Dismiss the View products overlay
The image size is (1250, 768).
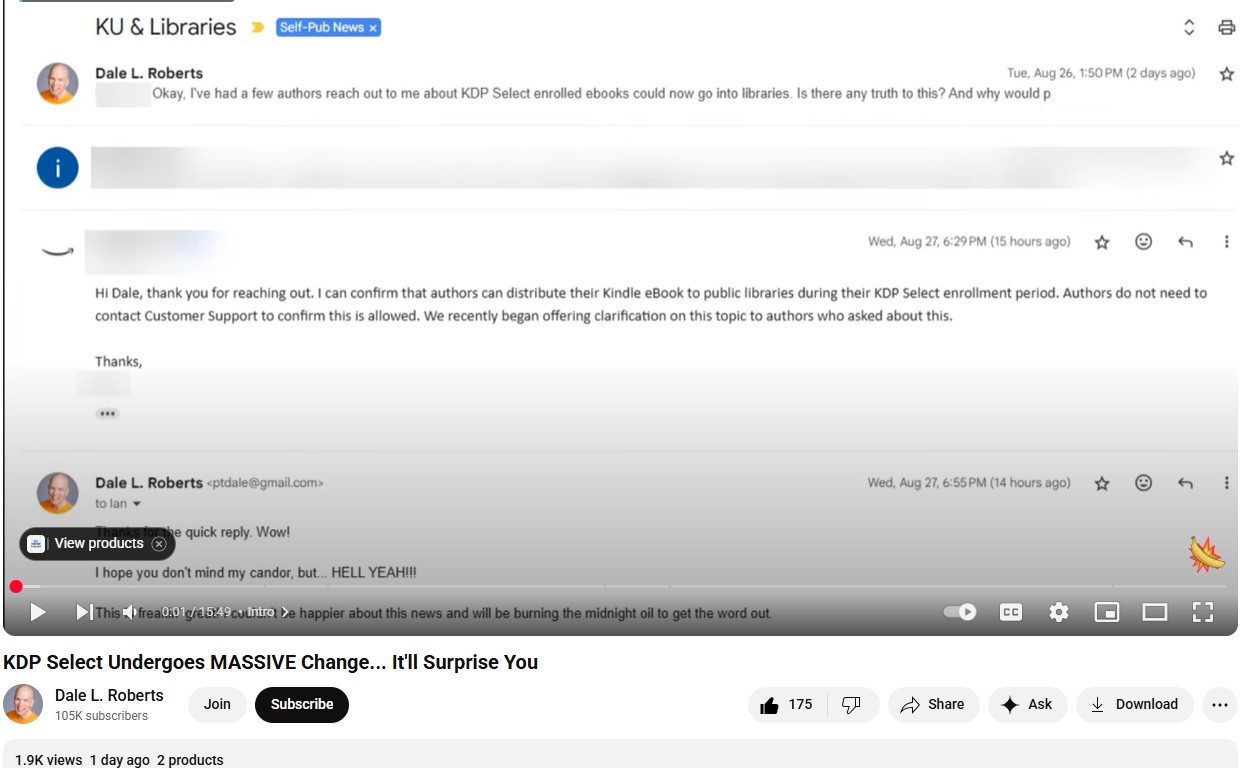159,544
